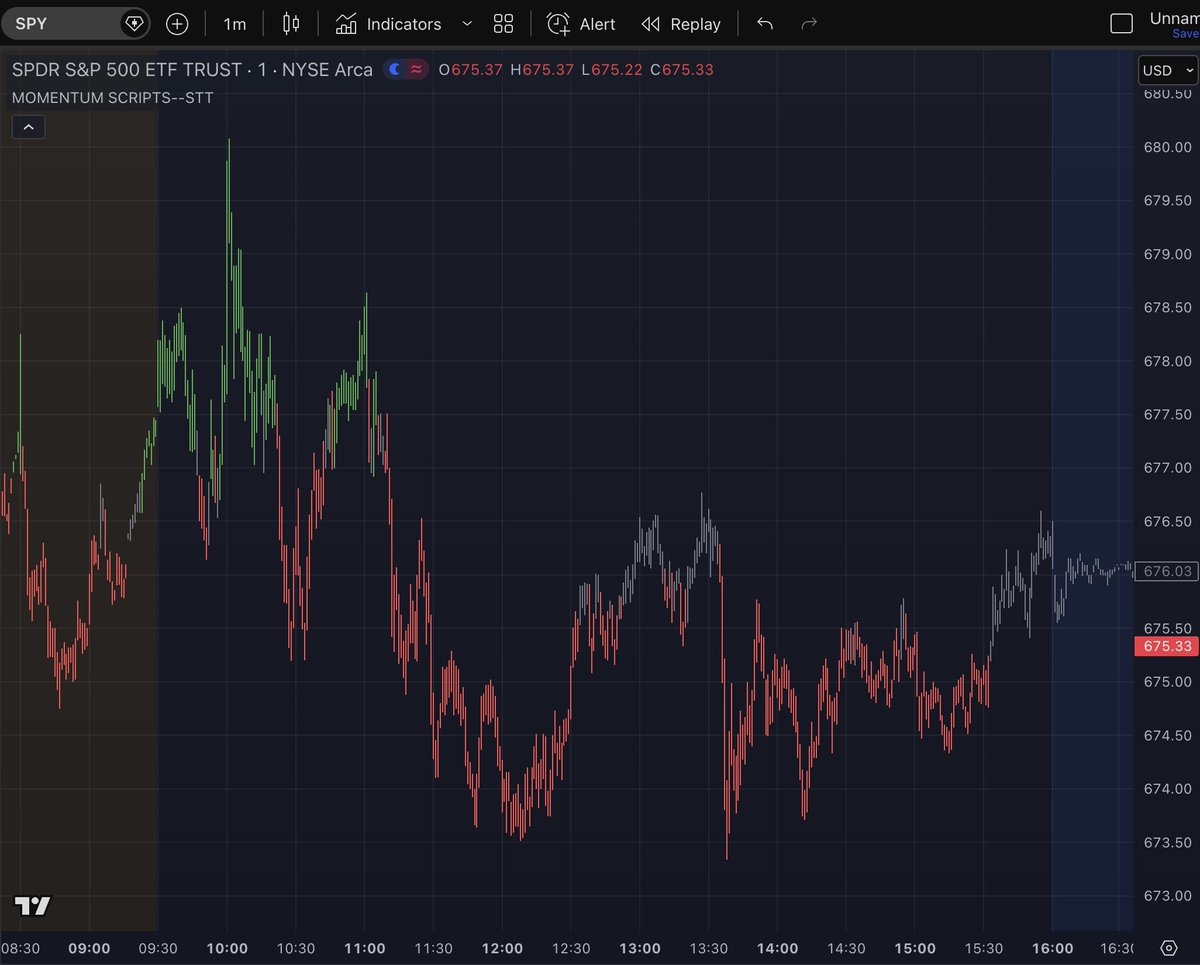Screen dimensions: 1200x965
Task: Open chart settings gear at bottom-right
Action: pos(1168,948)
